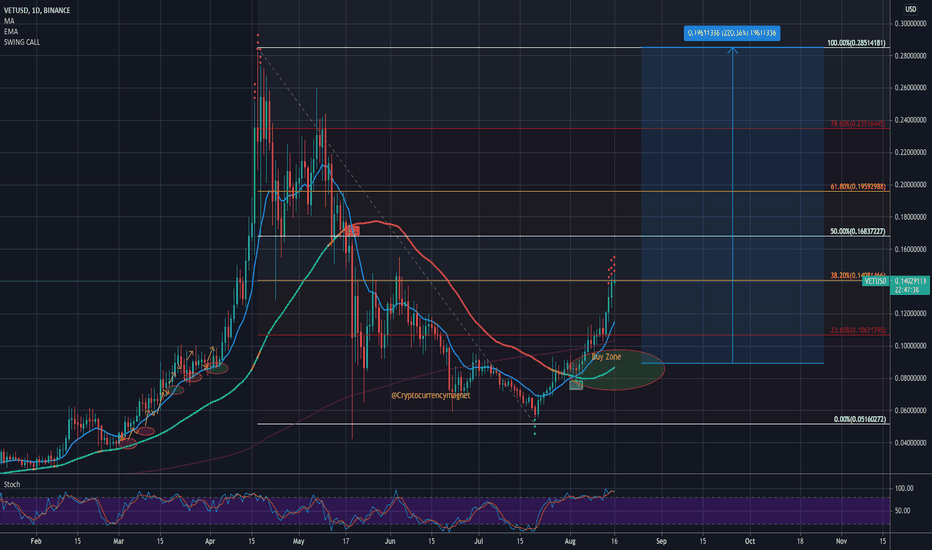Click the 0.12000000 price axis label
Image resolution: width=932 pixels, height=550 pixels.
point(910,313)
